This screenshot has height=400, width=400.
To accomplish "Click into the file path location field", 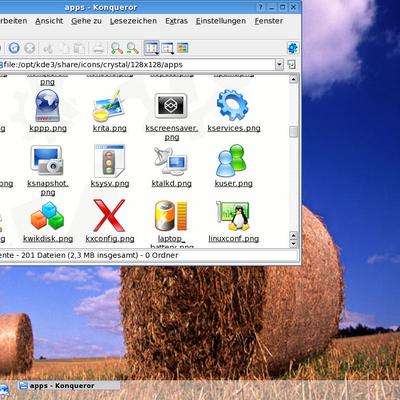I will pyautogui.click(x=137, y=65).
